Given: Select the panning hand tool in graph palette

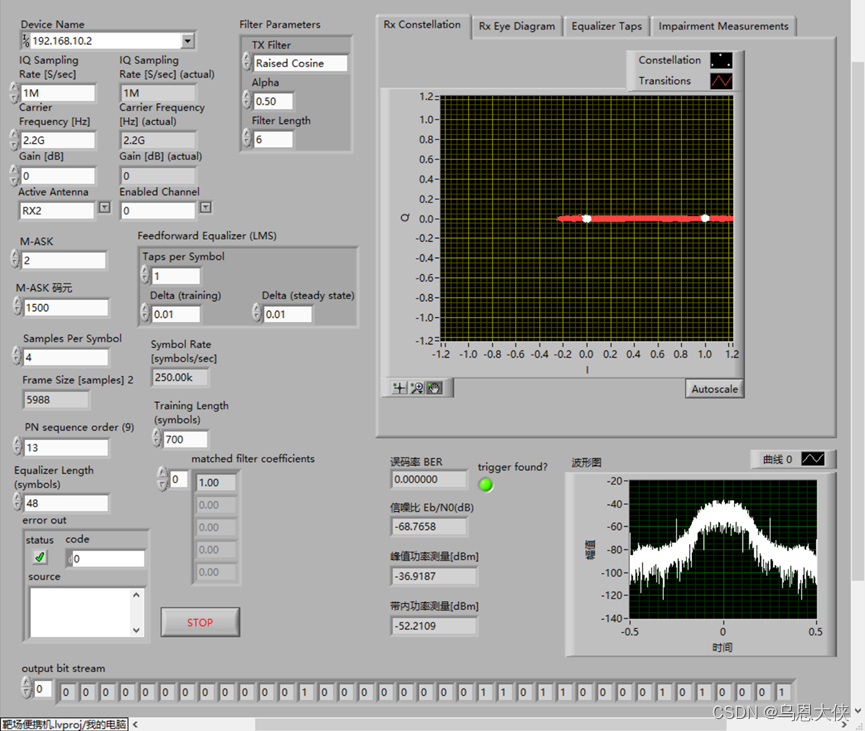Looking at the screenshot, I should 433,387.
